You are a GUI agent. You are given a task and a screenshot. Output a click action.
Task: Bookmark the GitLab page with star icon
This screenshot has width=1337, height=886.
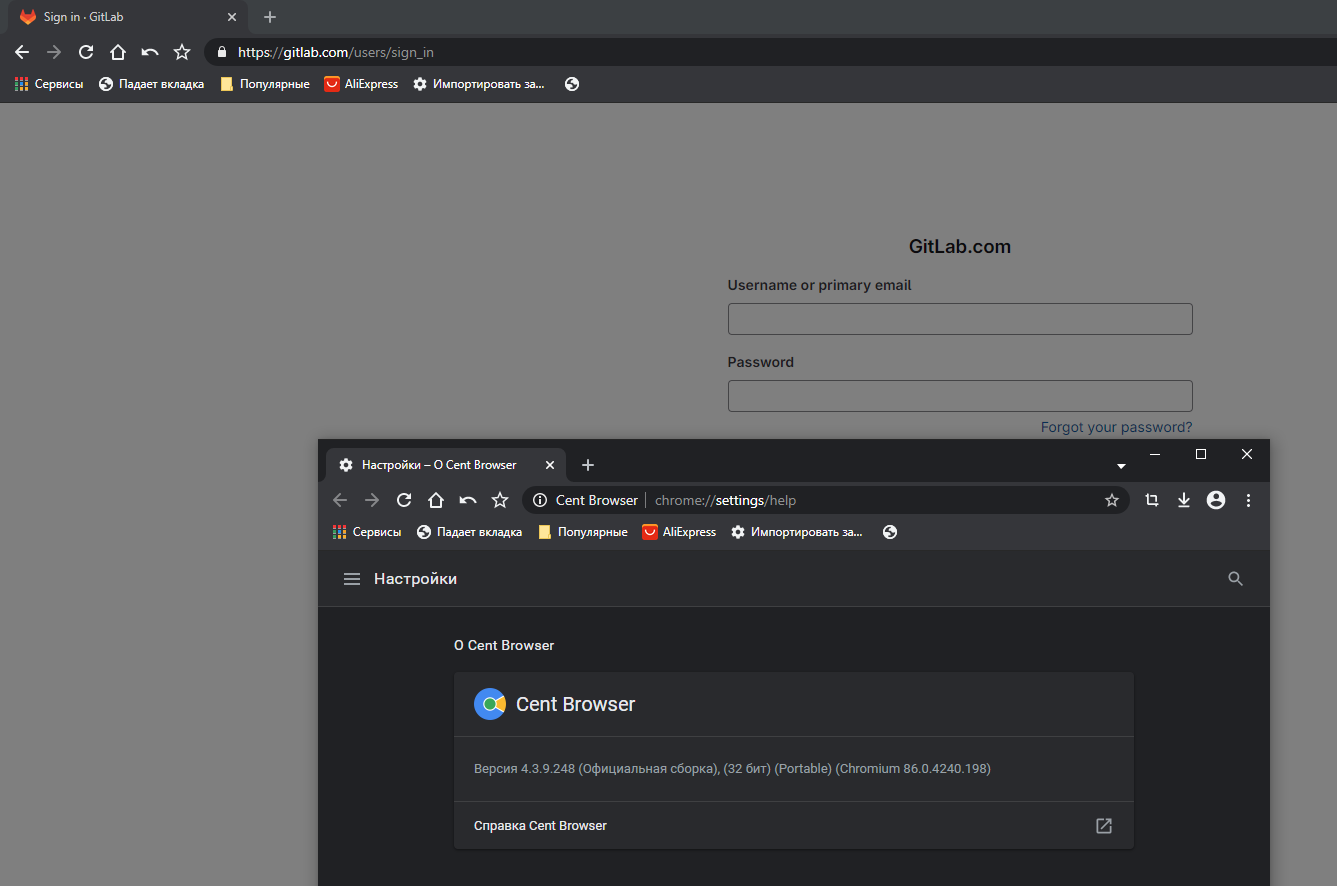coord(182,52)
